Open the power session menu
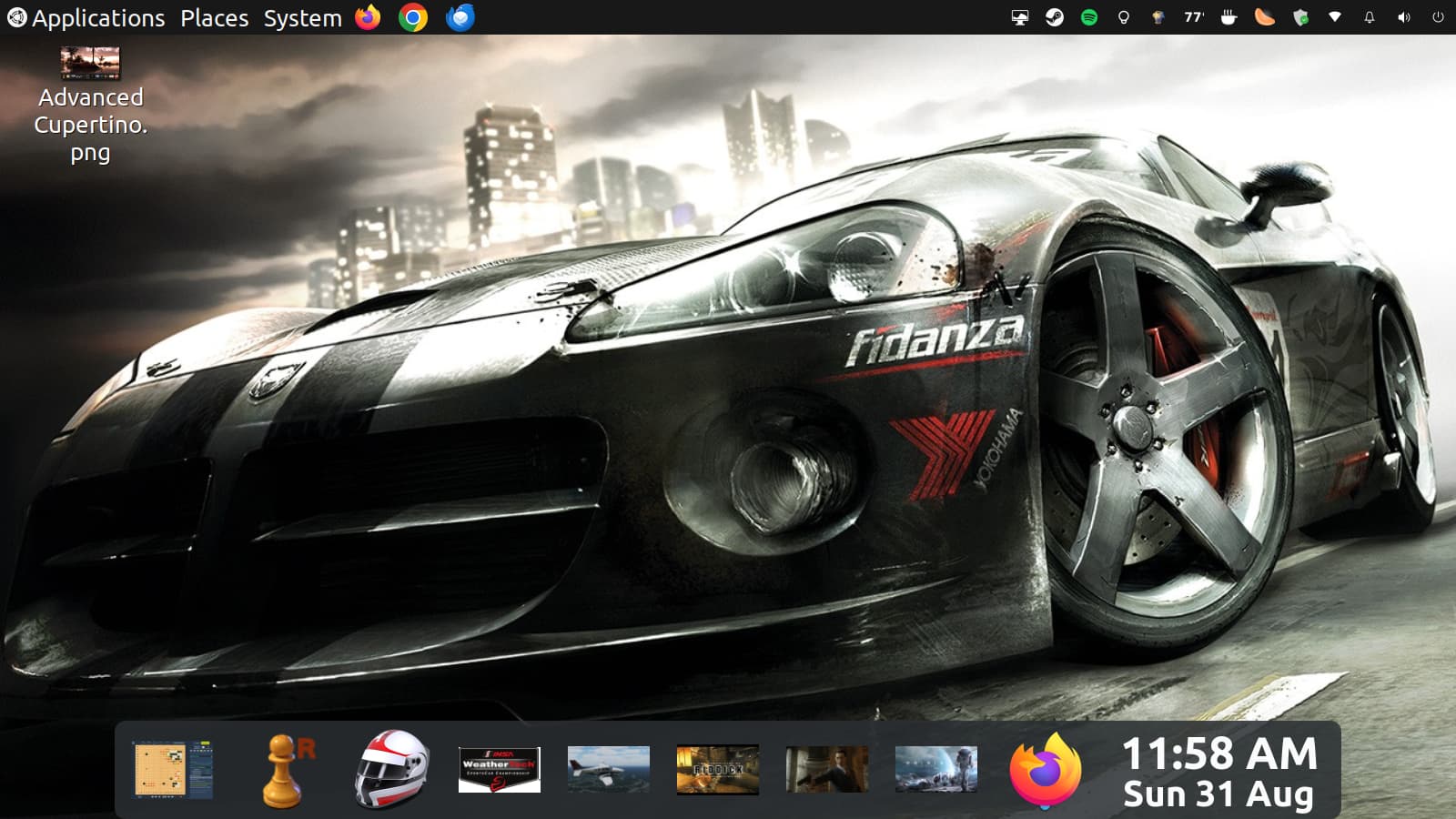 pos(1438,17)
